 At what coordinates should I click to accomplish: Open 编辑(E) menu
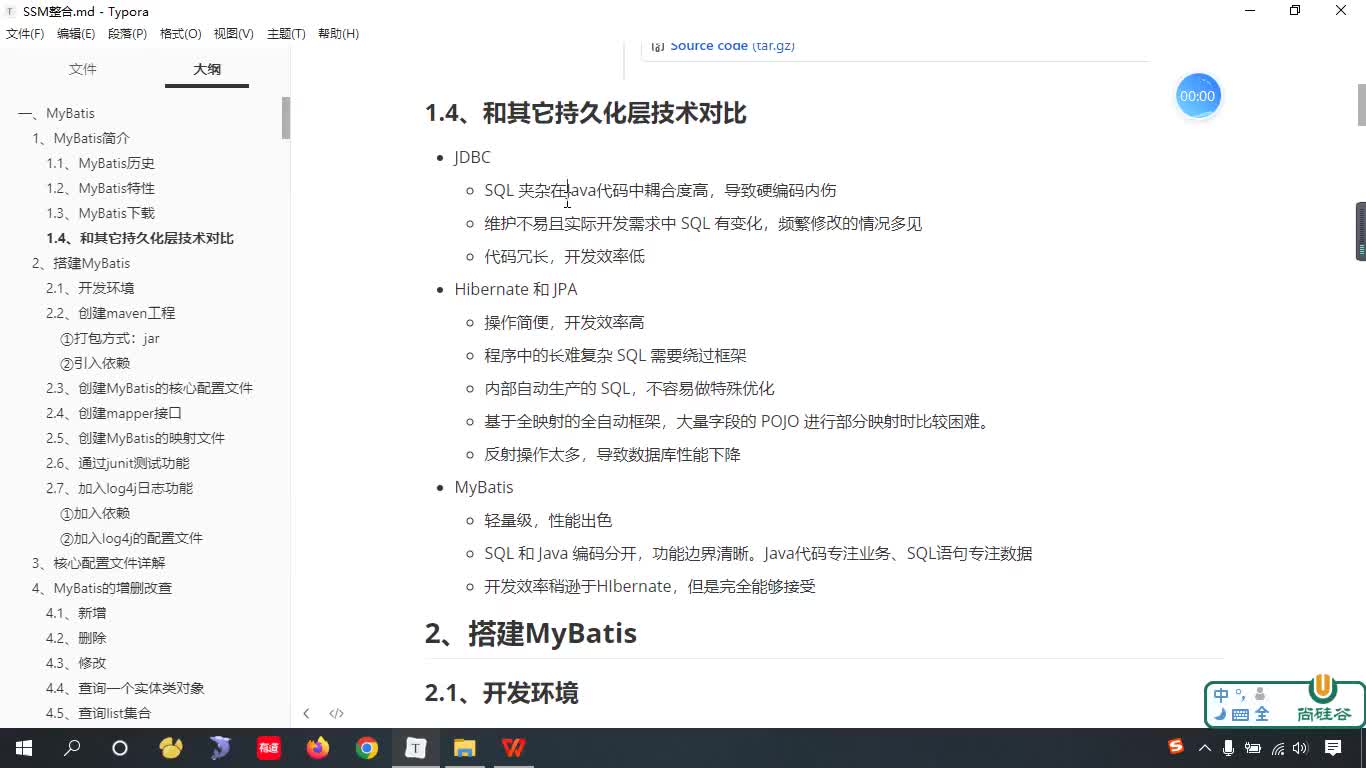click(x=76, y=34)
